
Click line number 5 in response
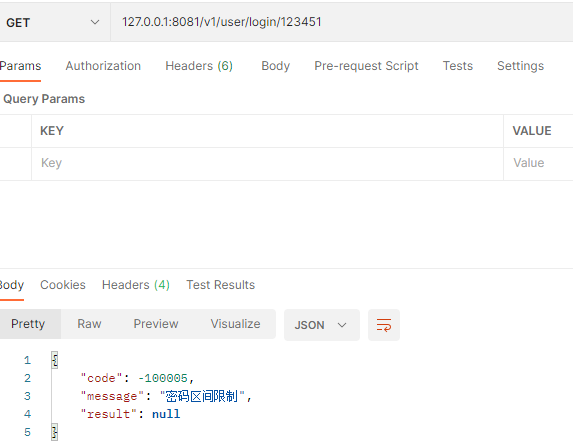(27, 432)
